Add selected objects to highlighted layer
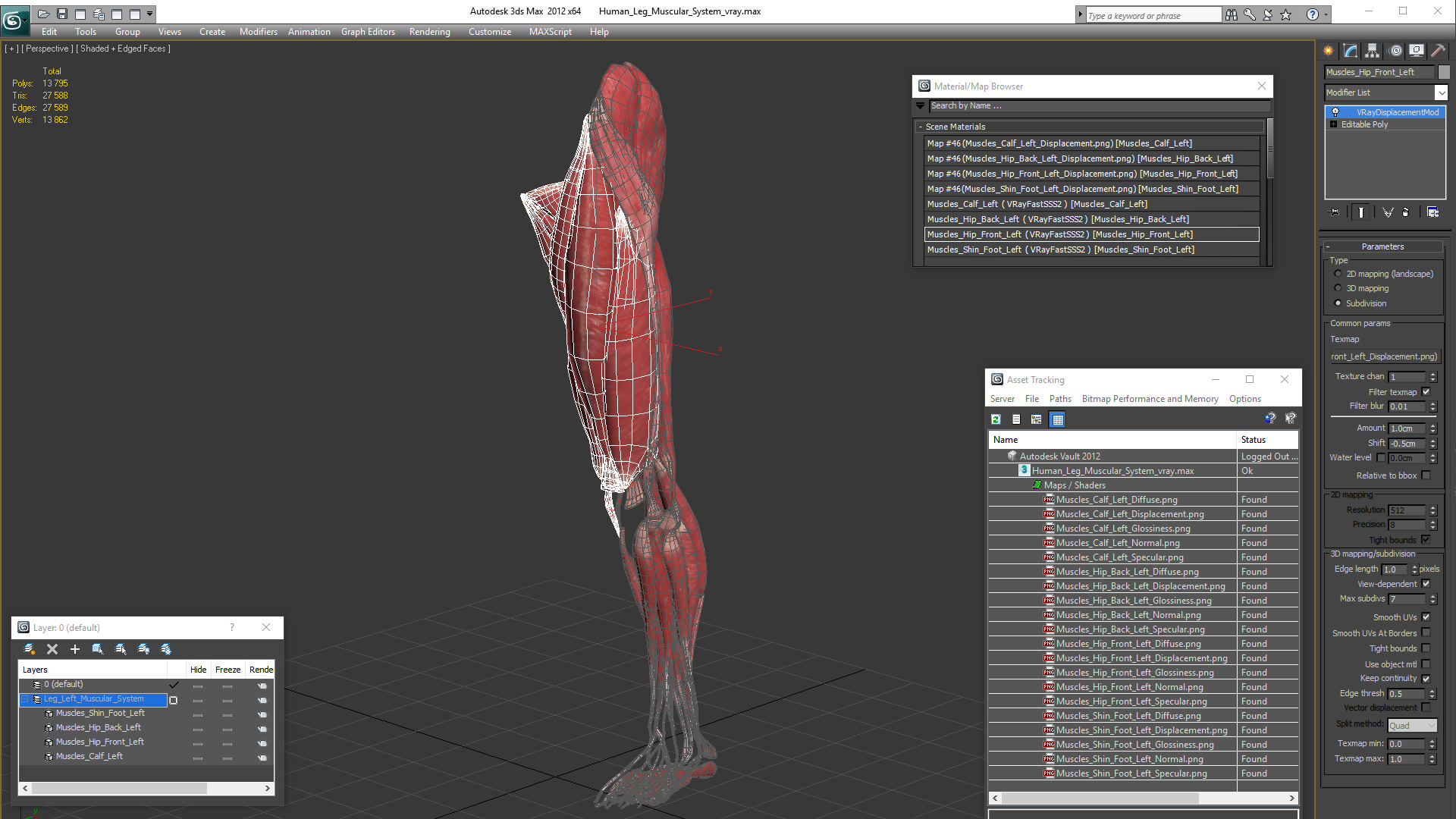Image resolution: width=1456 pixels, height=819 pixels. 75,649
